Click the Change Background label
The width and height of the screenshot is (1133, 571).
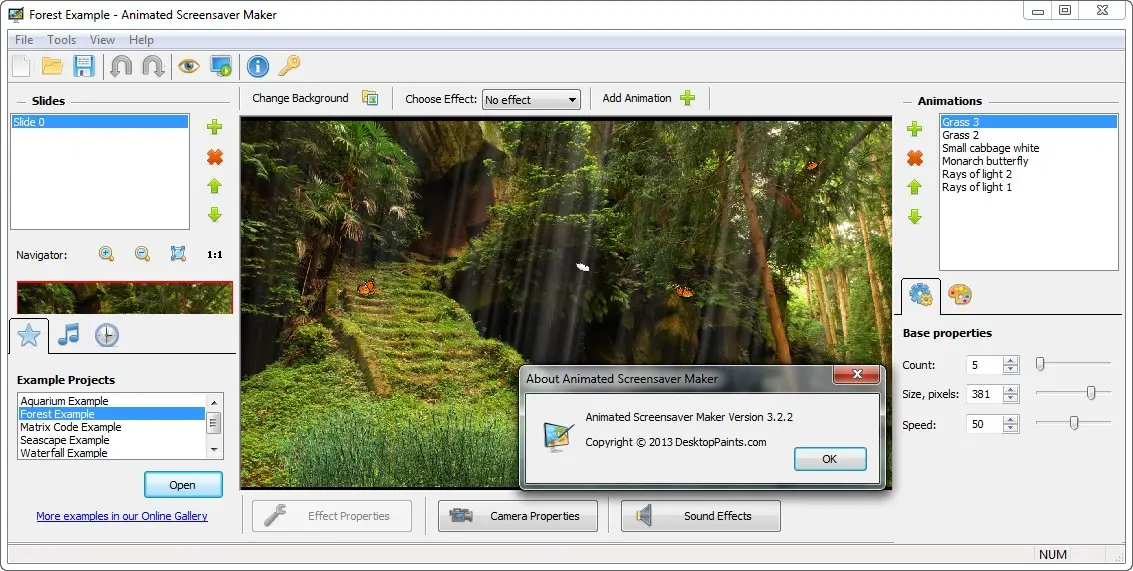click(x=300, y=98)
